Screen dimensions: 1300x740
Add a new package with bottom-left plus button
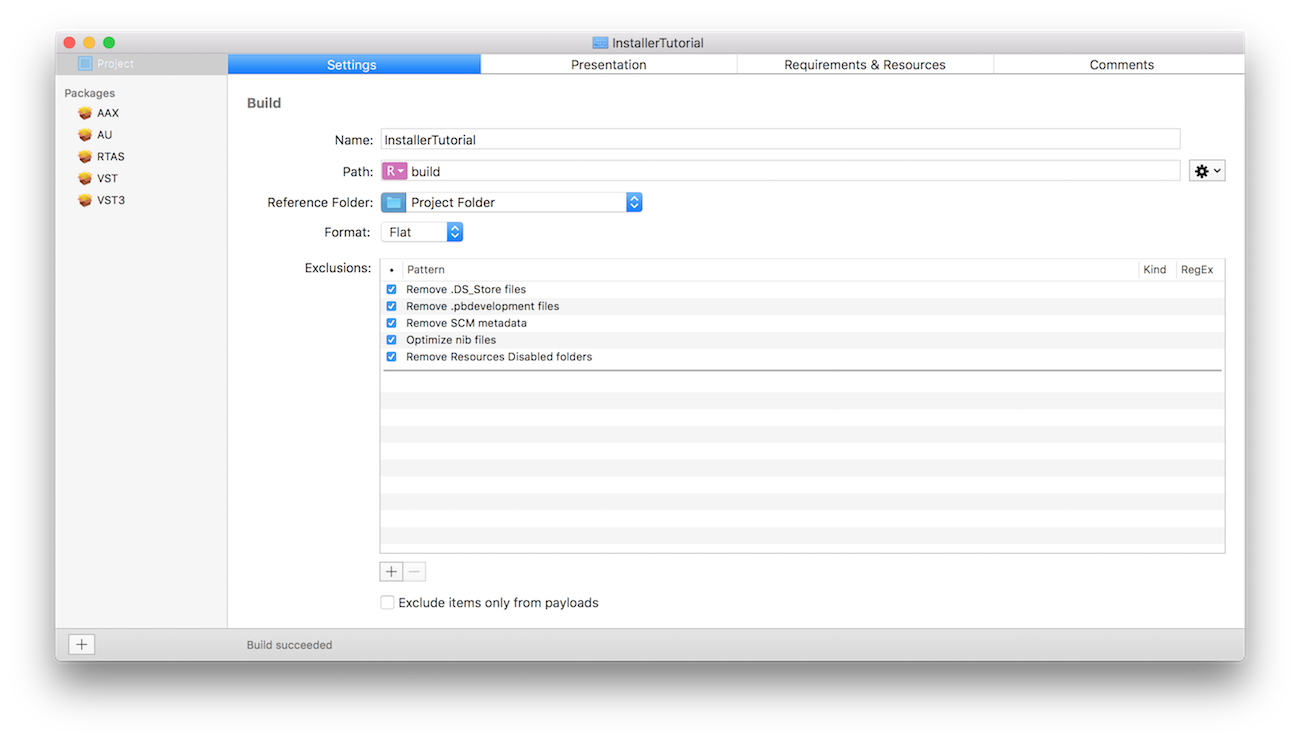pyautogui.click(x=82, y=645)
